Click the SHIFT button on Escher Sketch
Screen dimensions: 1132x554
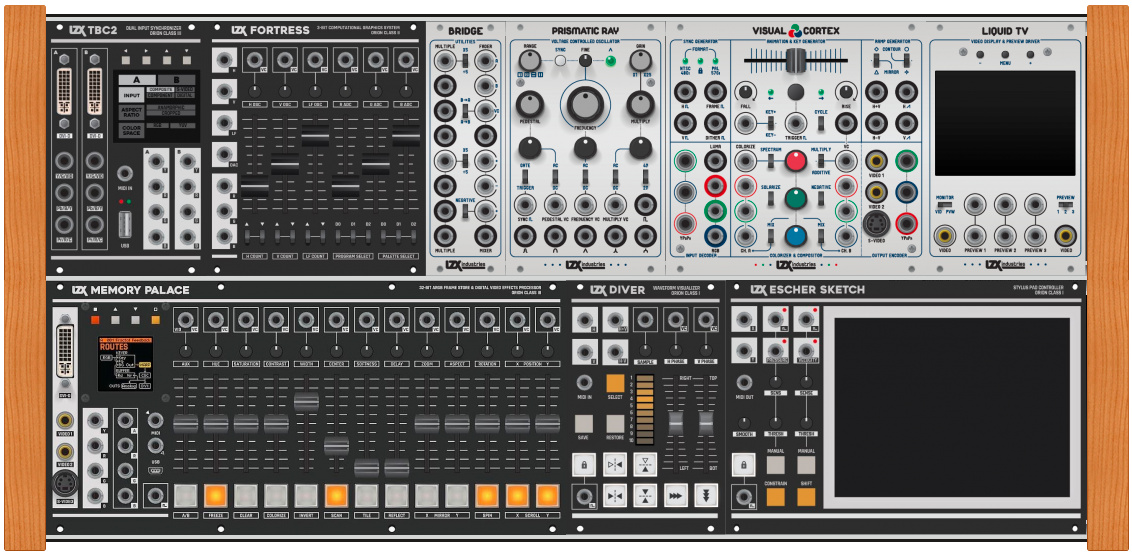pos(806,497)
